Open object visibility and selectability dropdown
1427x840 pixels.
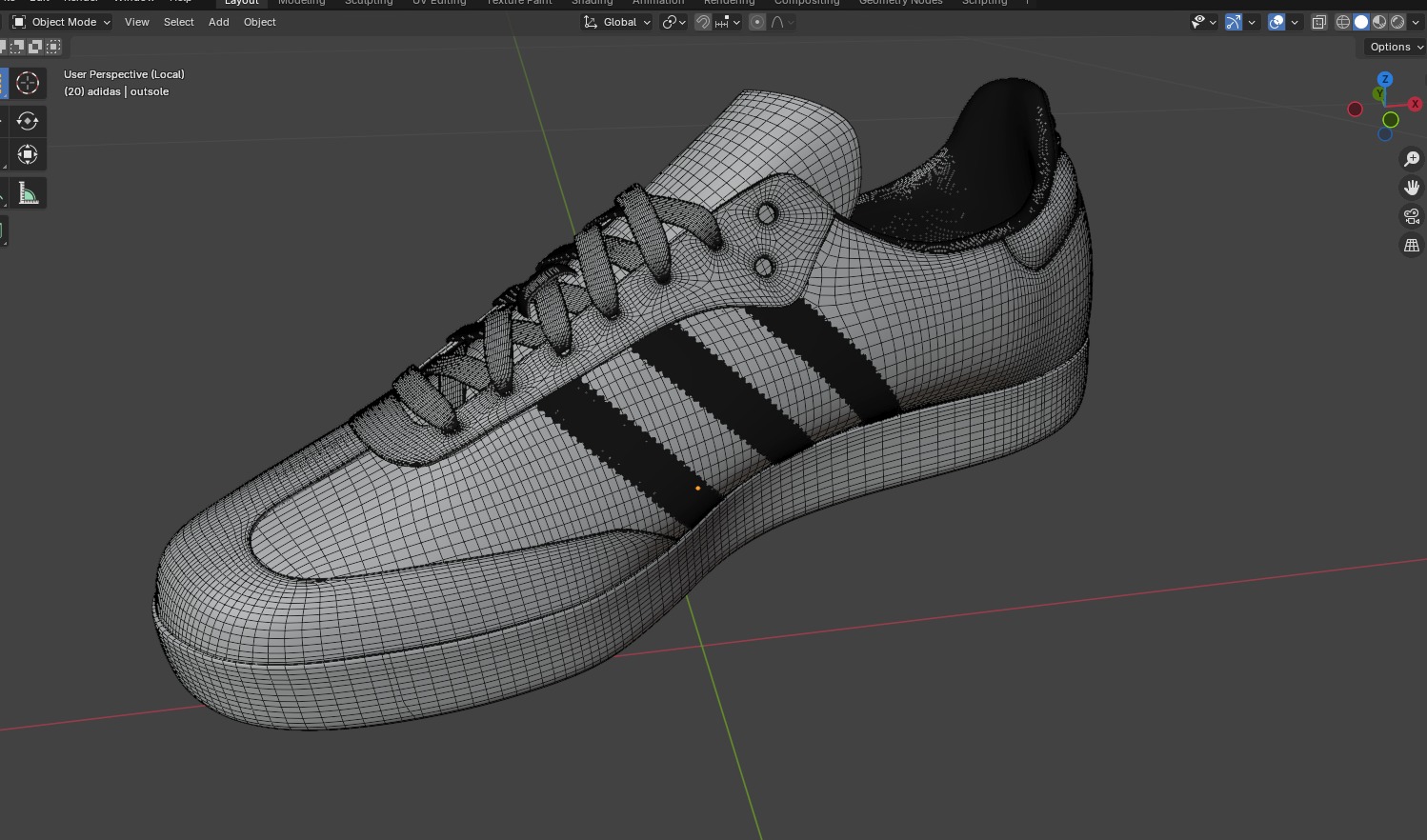pyautogui.click(x=1204, y=22)
